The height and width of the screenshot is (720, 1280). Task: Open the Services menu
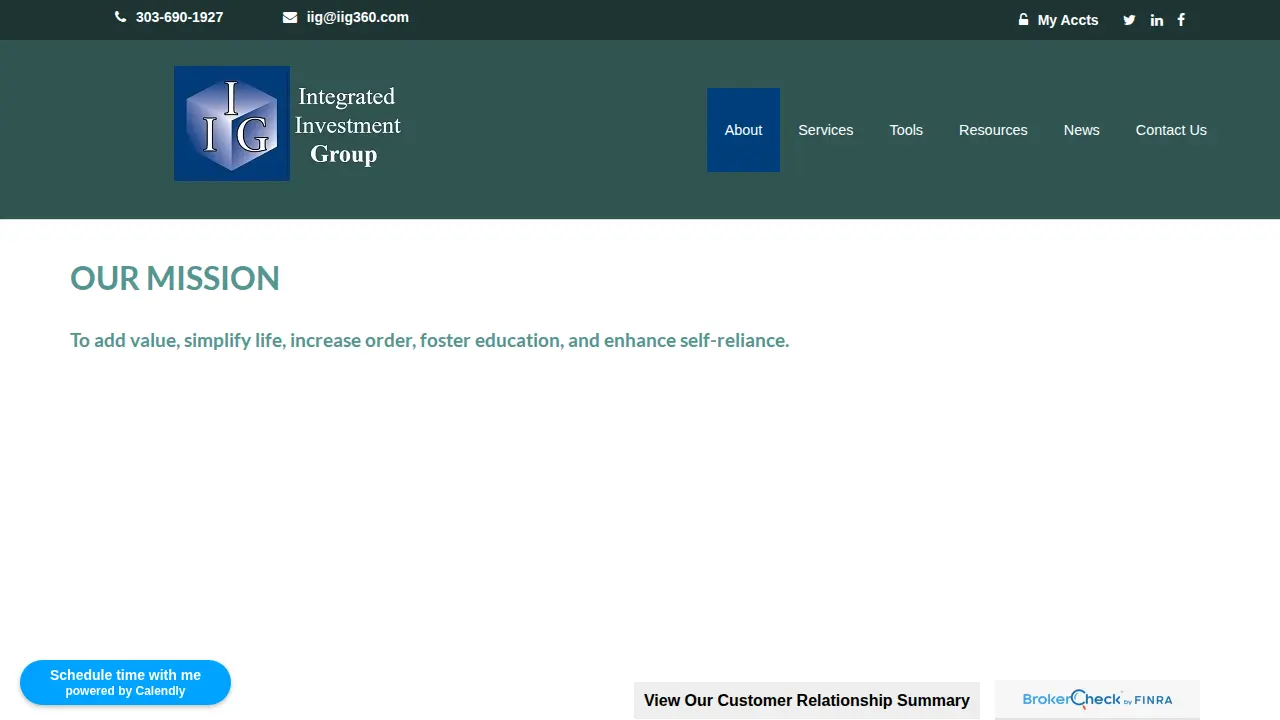pyautogui.click(x=826, y=130)
